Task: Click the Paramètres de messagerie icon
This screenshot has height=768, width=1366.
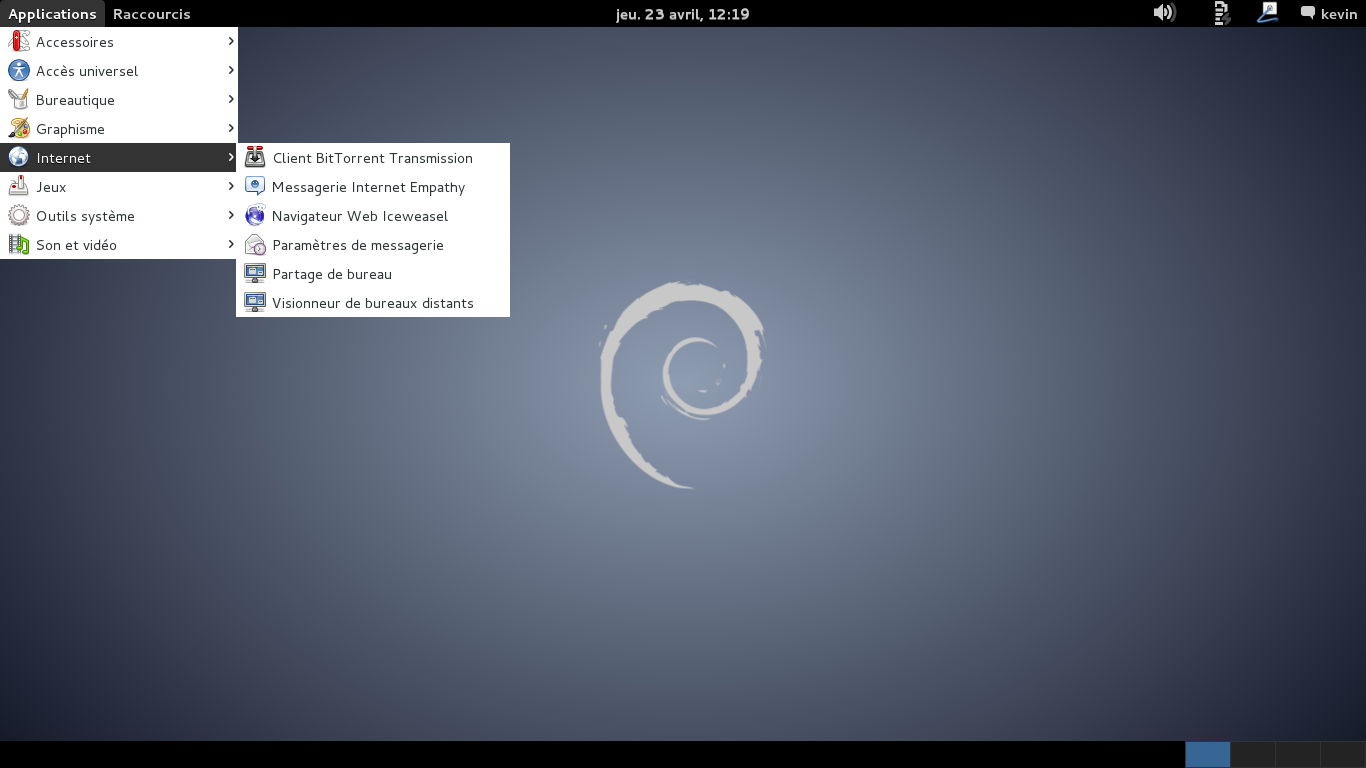Action: tap(255, 245)
